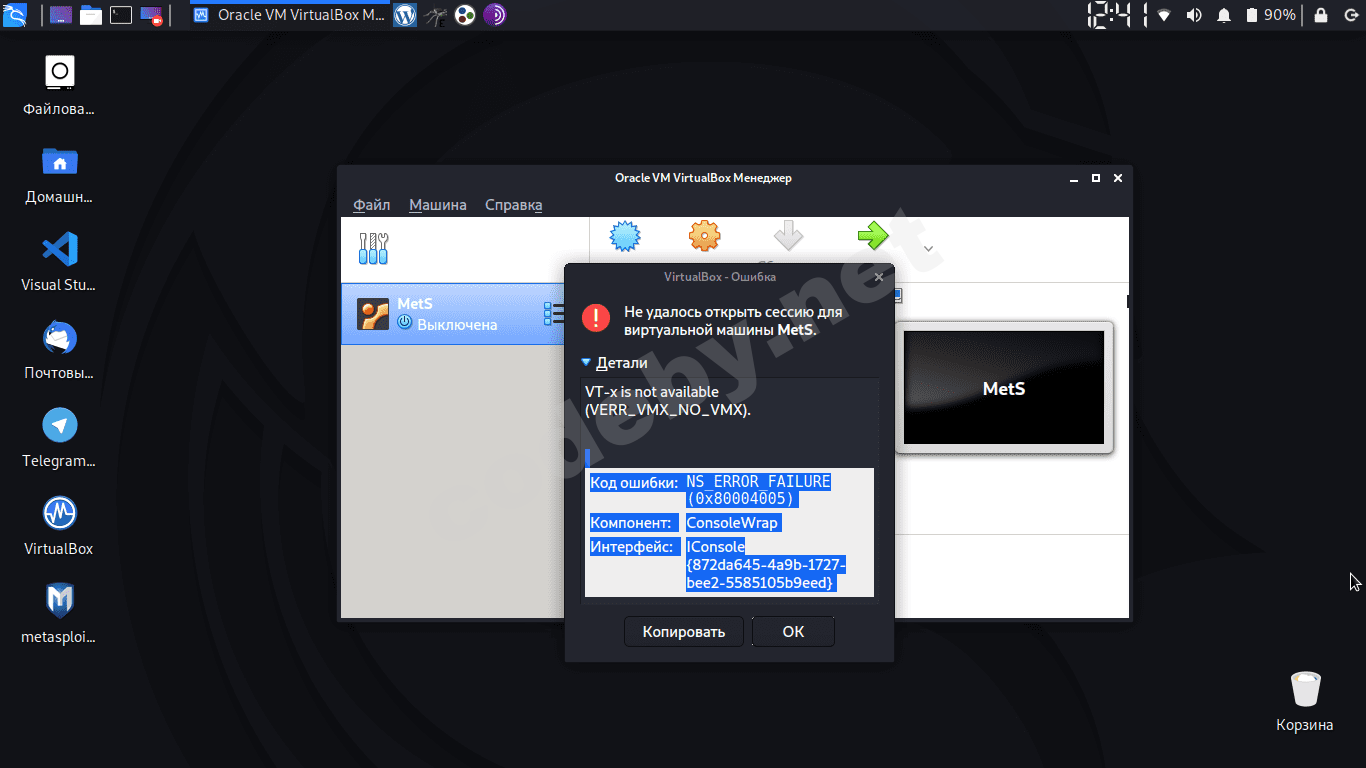Open the Файл menu in VirtualBox Manager
Viewport: 1366px width, 768px height.
[372, 205]
